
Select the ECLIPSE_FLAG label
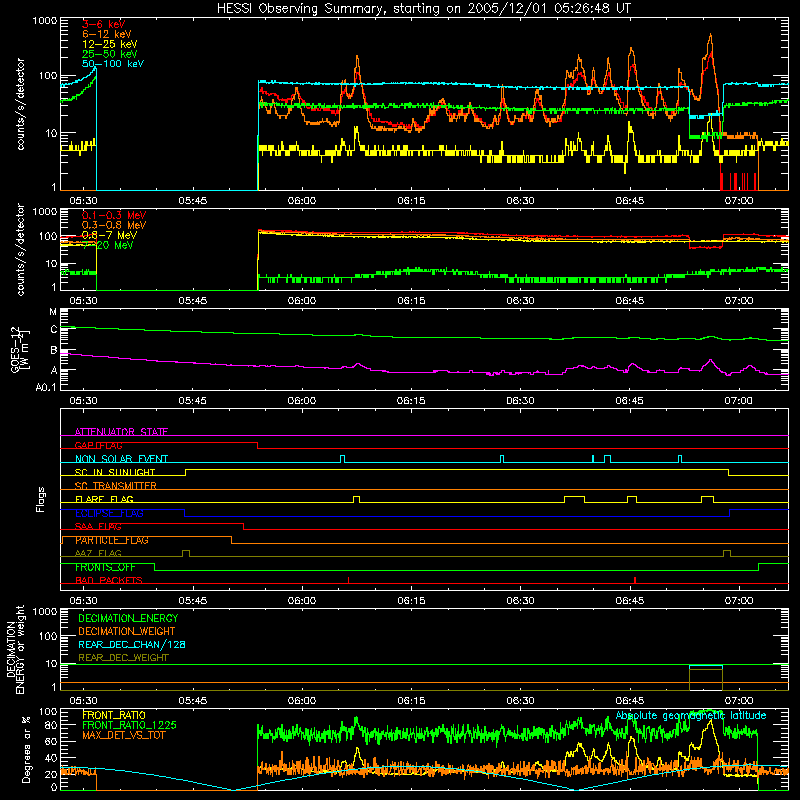coord(109,513)
